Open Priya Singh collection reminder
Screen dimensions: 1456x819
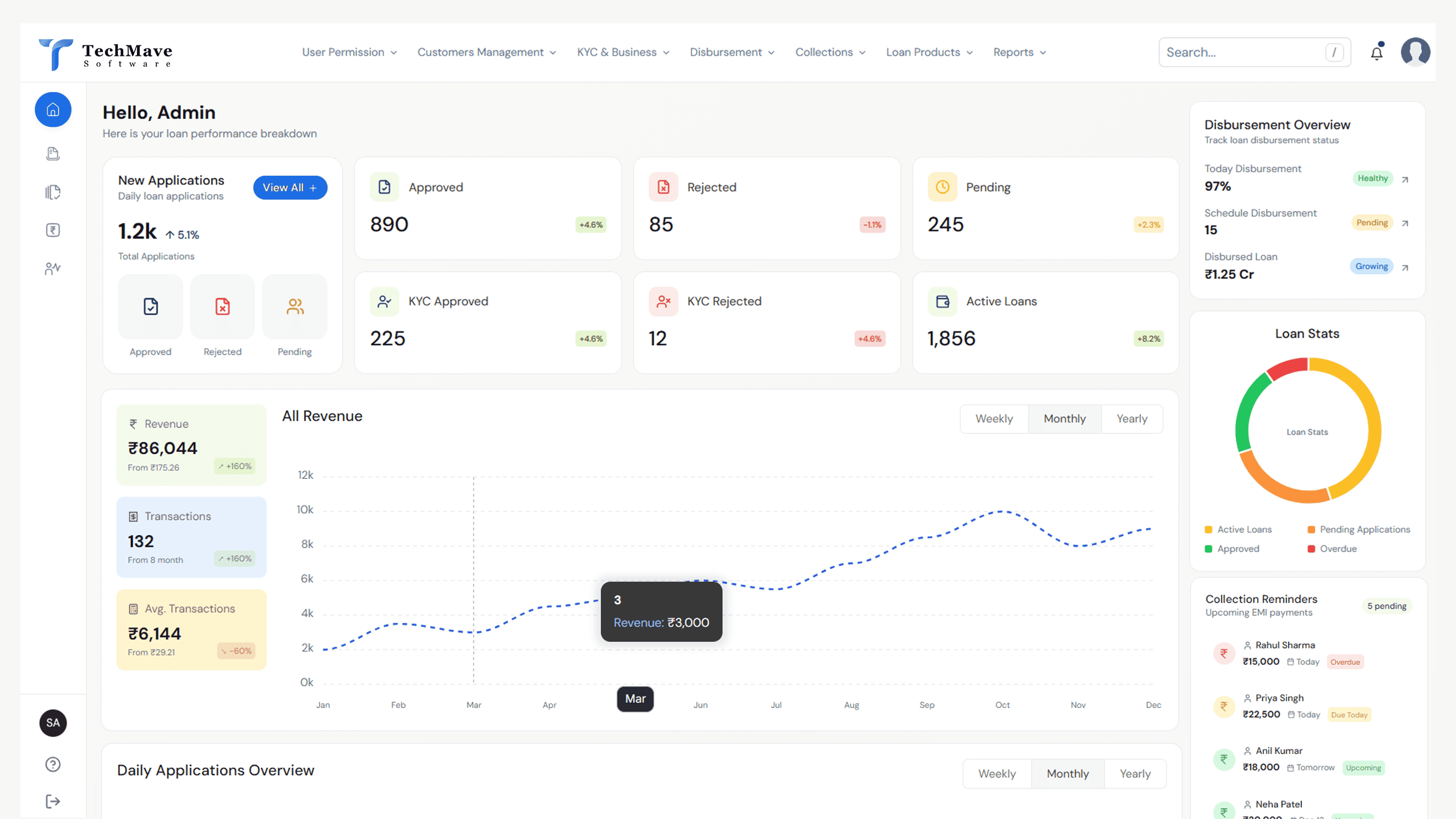[1307, 706]
